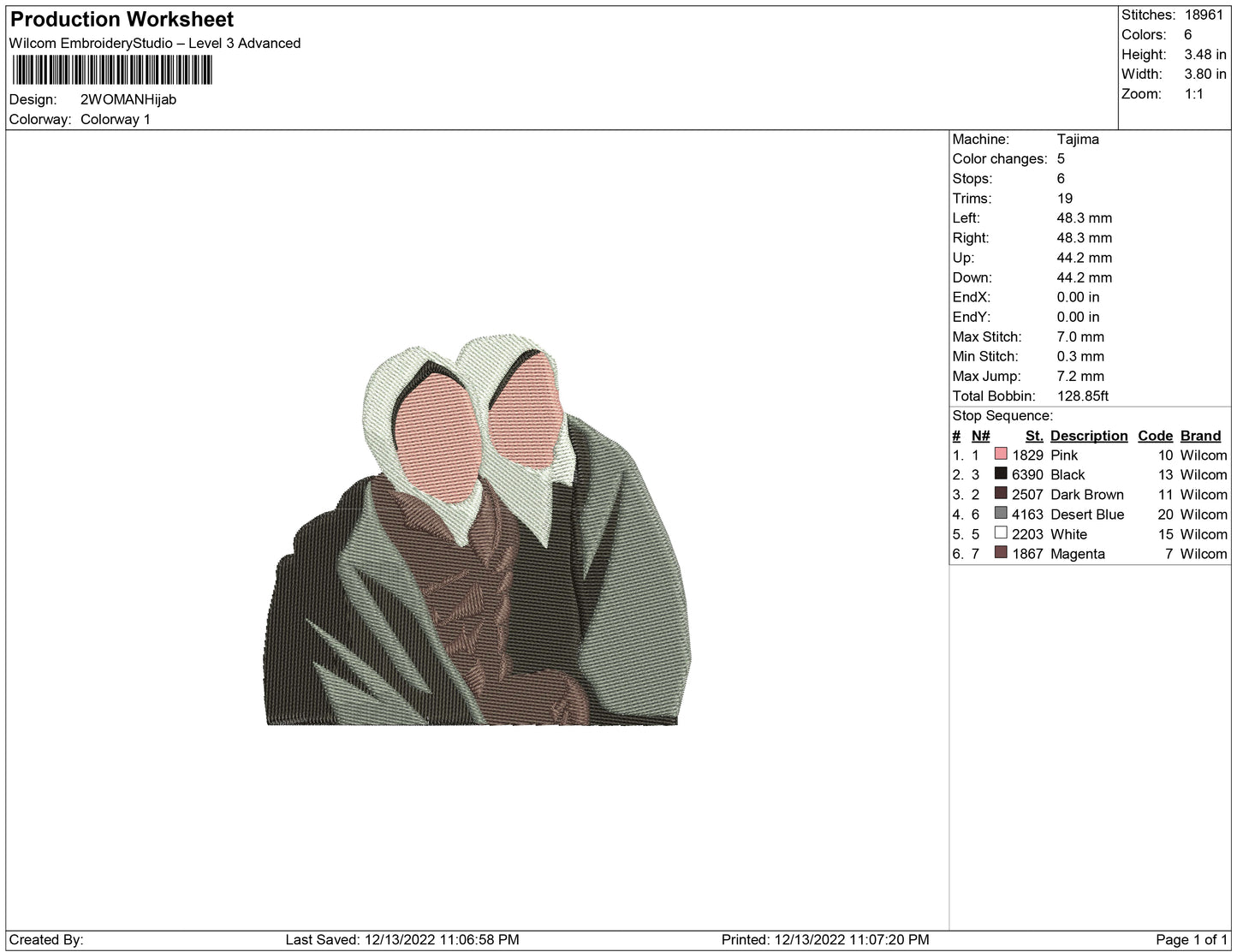Select the Dark Brown thread swatch
This screenshot has height=952, width=1237.
[x=1001, y=494]
